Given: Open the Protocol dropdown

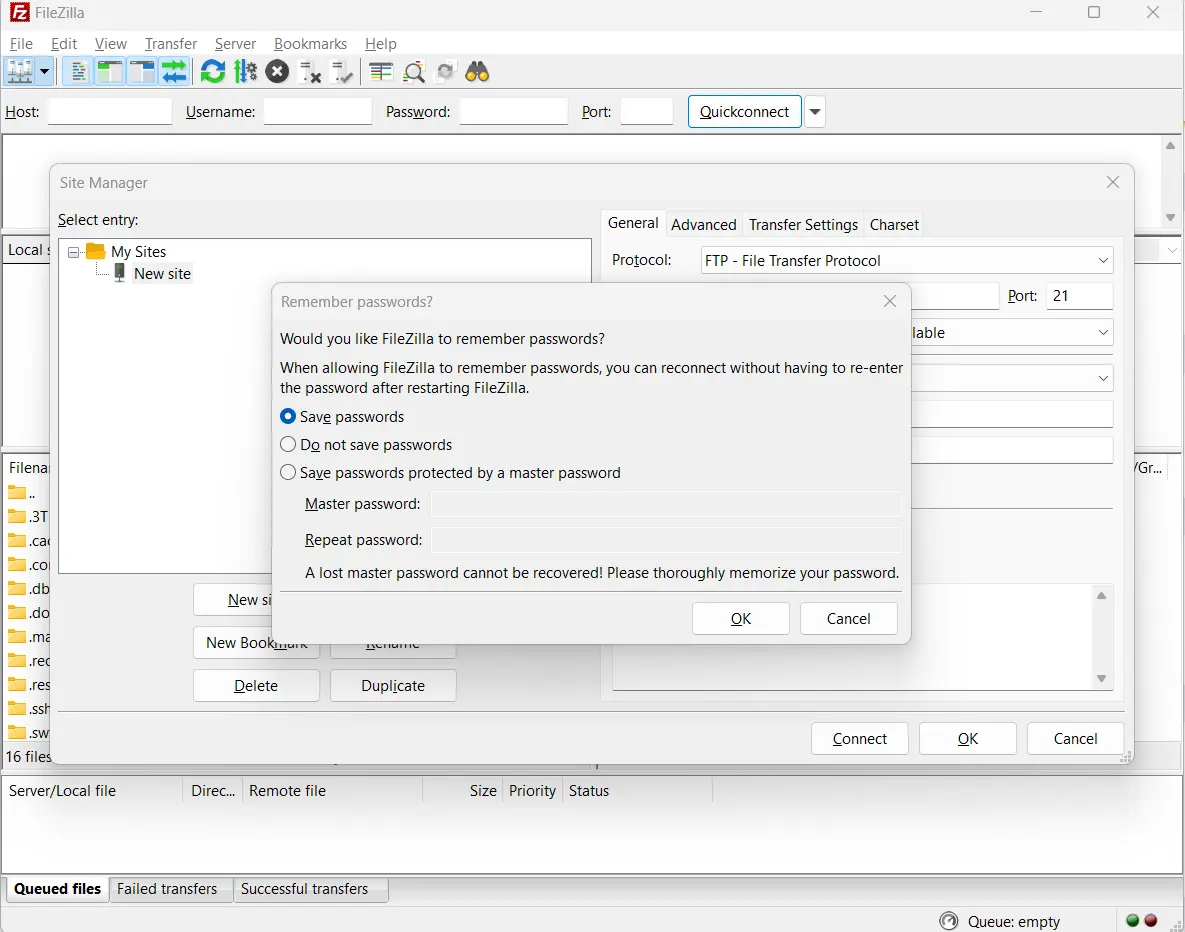Looking at the screenshot, I should click(906, 261).
